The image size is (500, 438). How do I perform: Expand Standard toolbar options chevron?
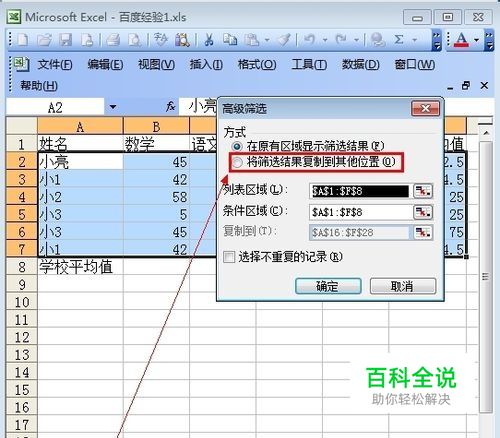[x=436, y=41]
